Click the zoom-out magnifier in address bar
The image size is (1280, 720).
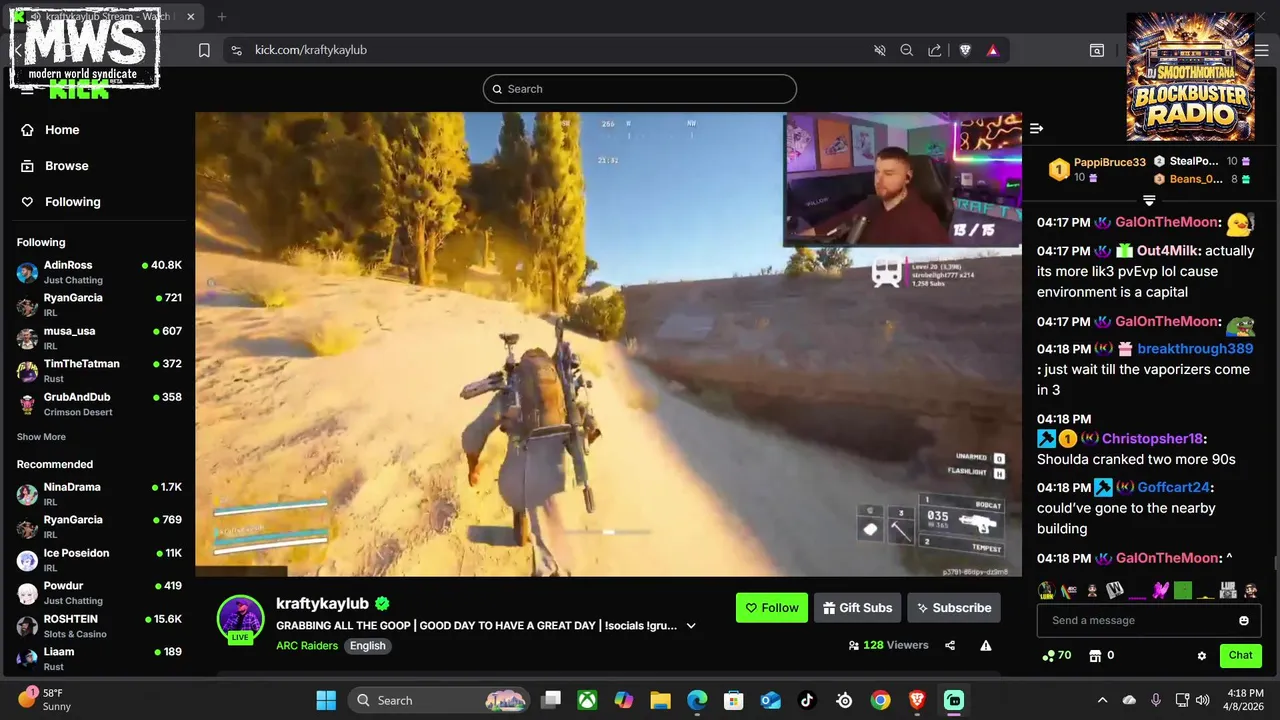(907, 50)
